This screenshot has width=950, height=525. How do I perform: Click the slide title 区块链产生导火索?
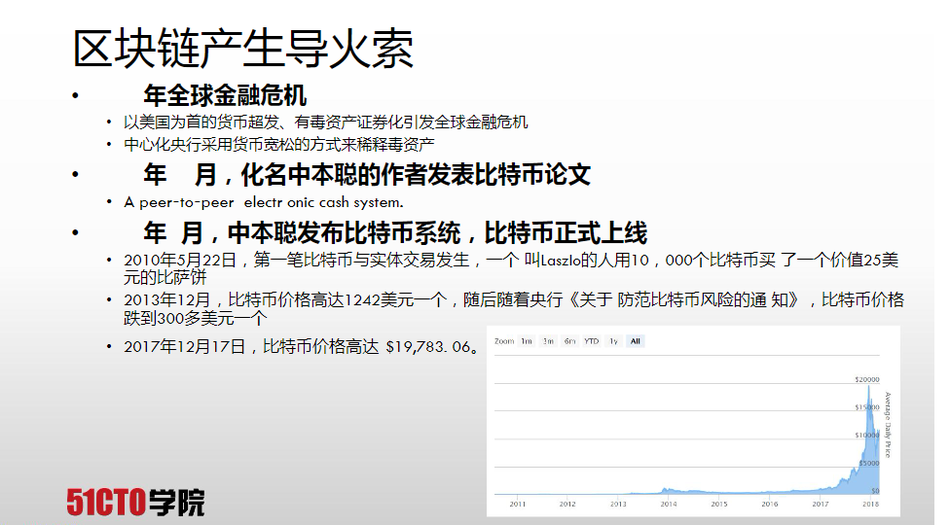coord(243,47)
